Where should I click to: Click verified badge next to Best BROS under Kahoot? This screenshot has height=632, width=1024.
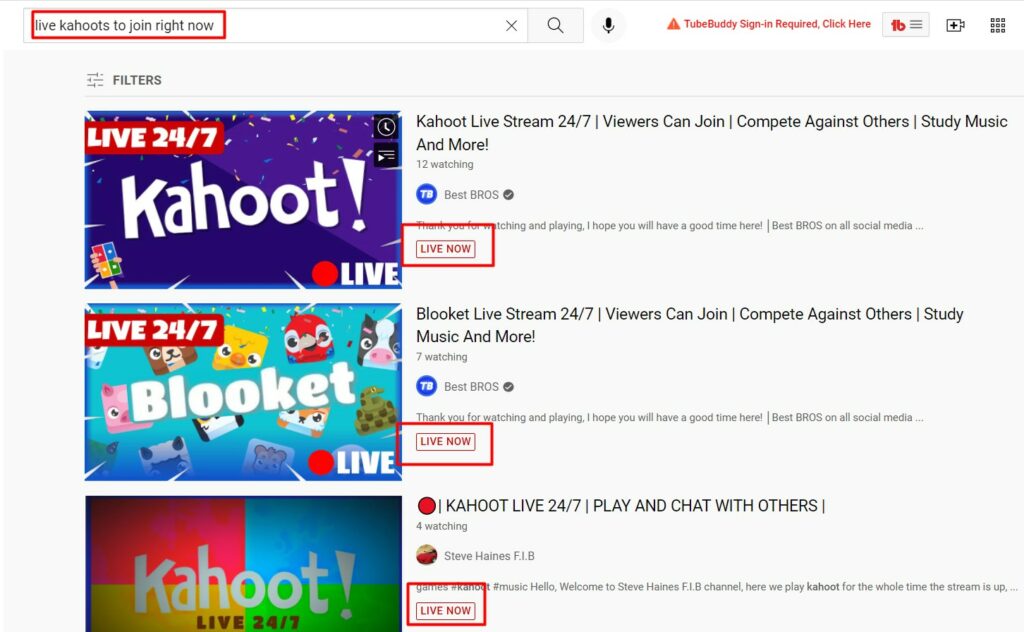click(509, 195)
